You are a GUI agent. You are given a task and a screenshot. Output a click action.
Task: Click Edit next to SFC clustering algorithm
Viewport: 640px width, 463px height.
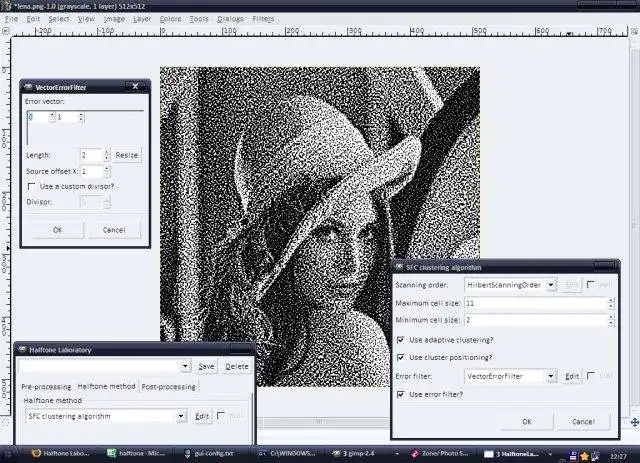(202, 416)
